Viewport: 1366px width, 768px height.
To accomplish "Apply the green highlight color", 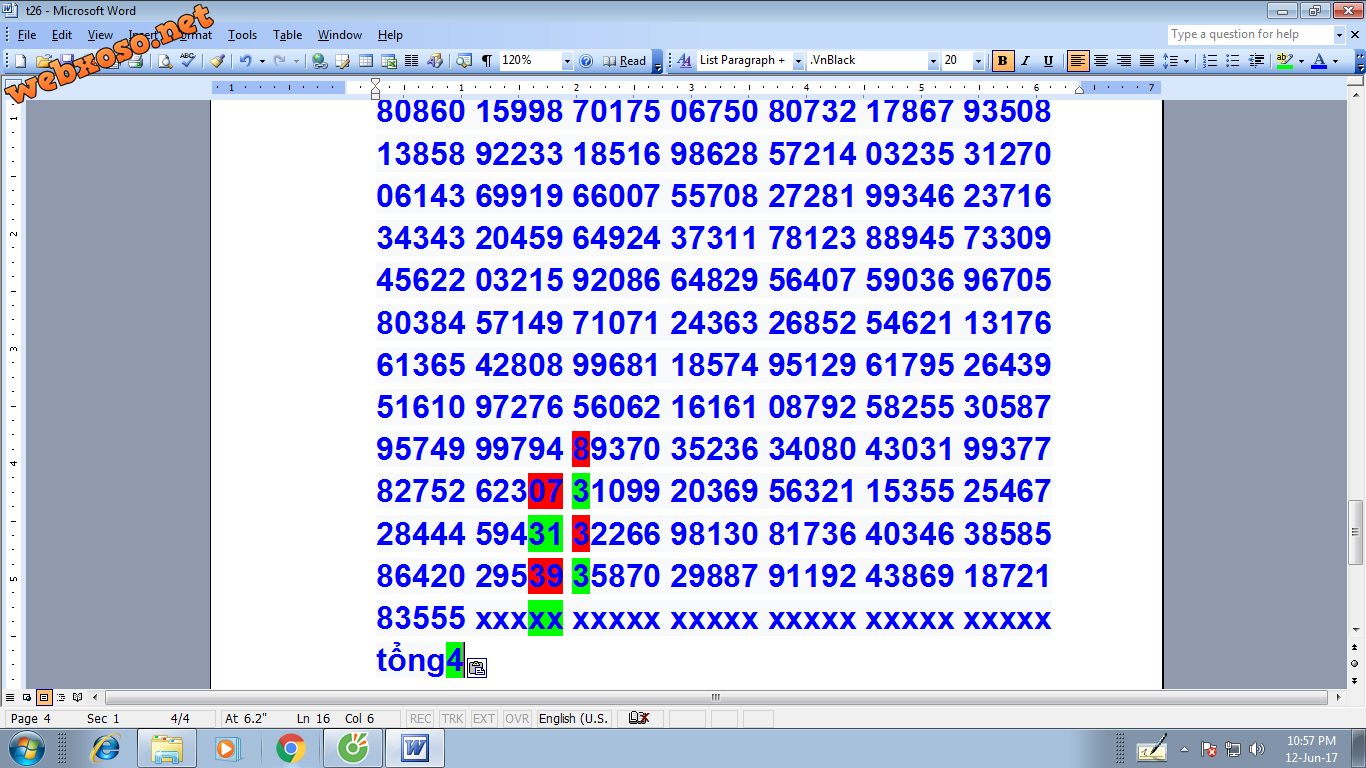I will [1284, 61].
